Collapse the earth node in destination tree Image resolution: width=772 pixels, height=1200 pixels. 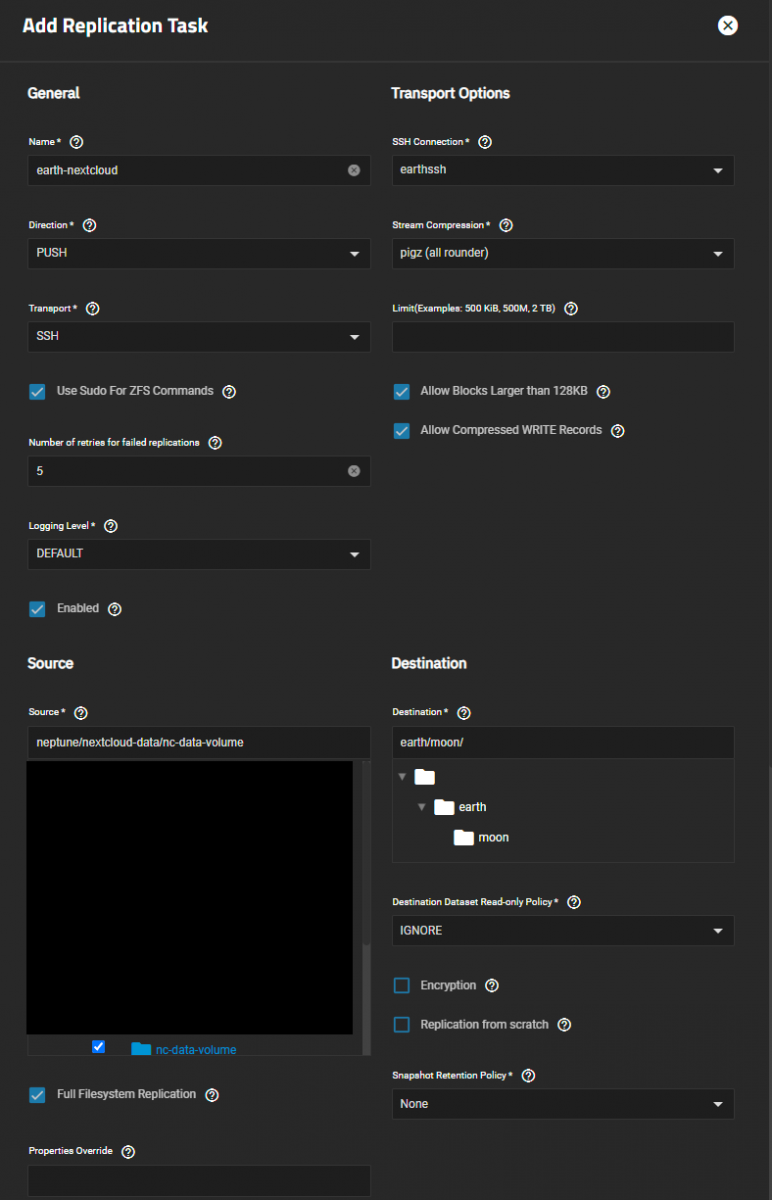422,807
